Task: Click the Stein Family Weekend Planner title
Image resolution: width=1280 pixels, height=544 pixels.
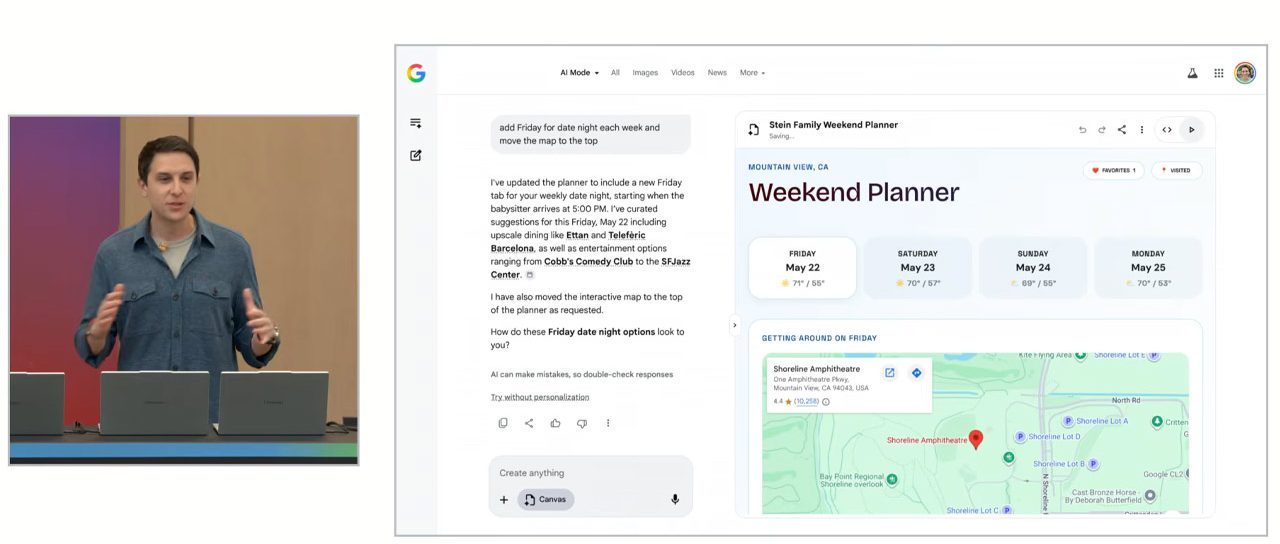Action: click(833, 125)
